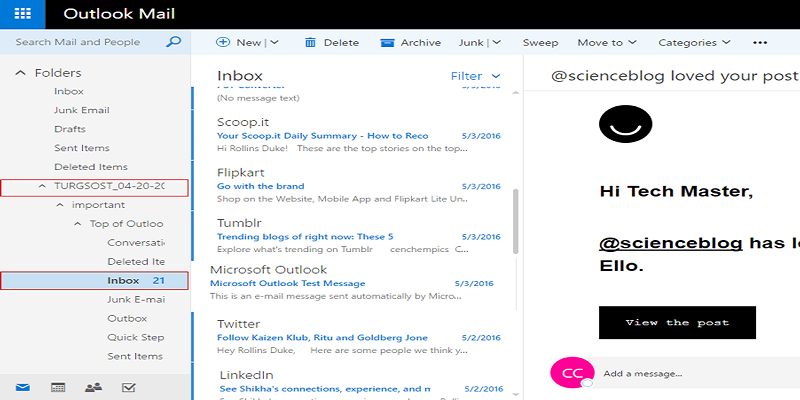800x400 pixels.
Task: Click the Inbox heading above message list
Action: [x=240, y=76]
